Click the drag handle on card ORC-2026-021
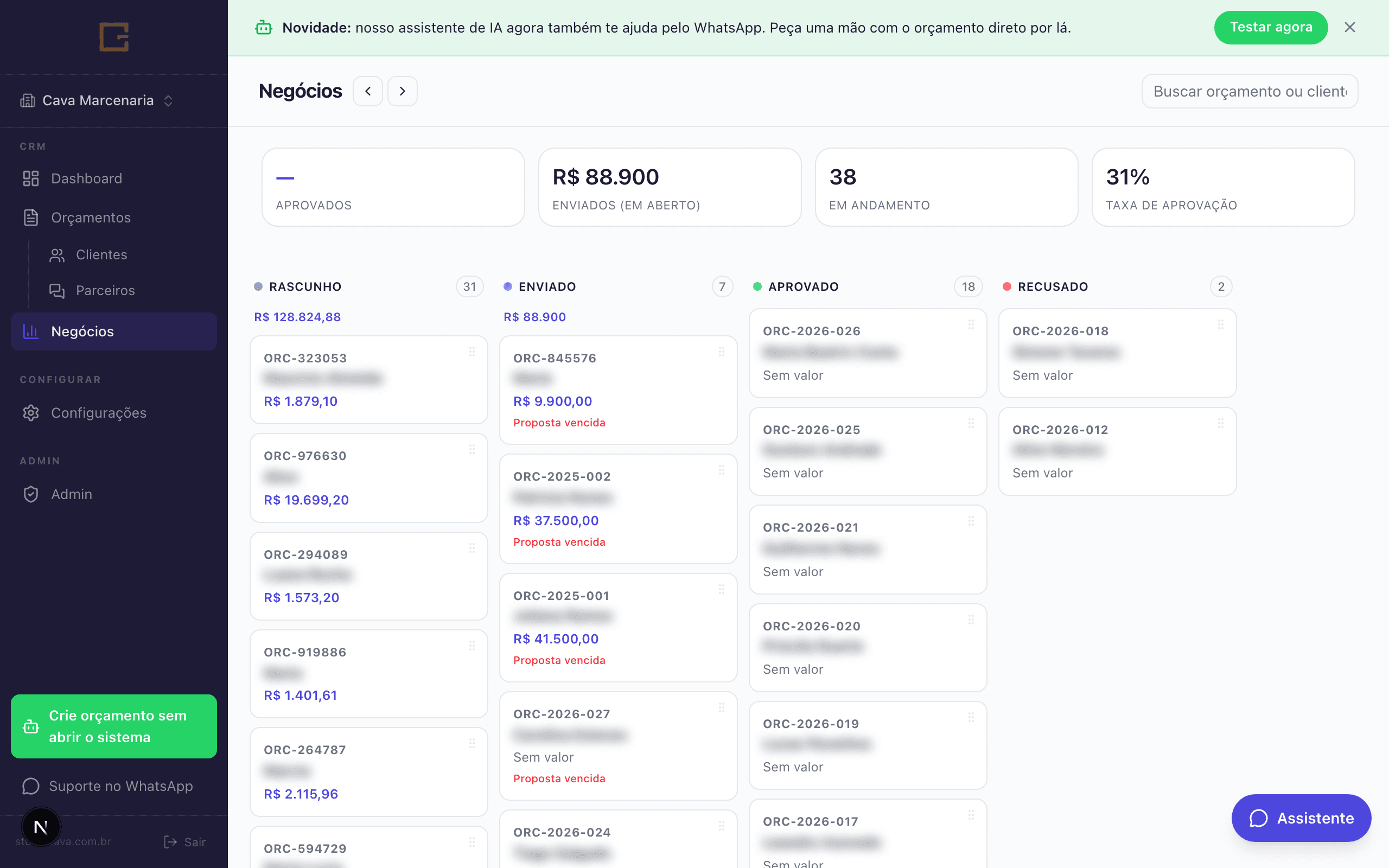The height and width of the screenshot is (868, 1389). click(x=971, y=521)
